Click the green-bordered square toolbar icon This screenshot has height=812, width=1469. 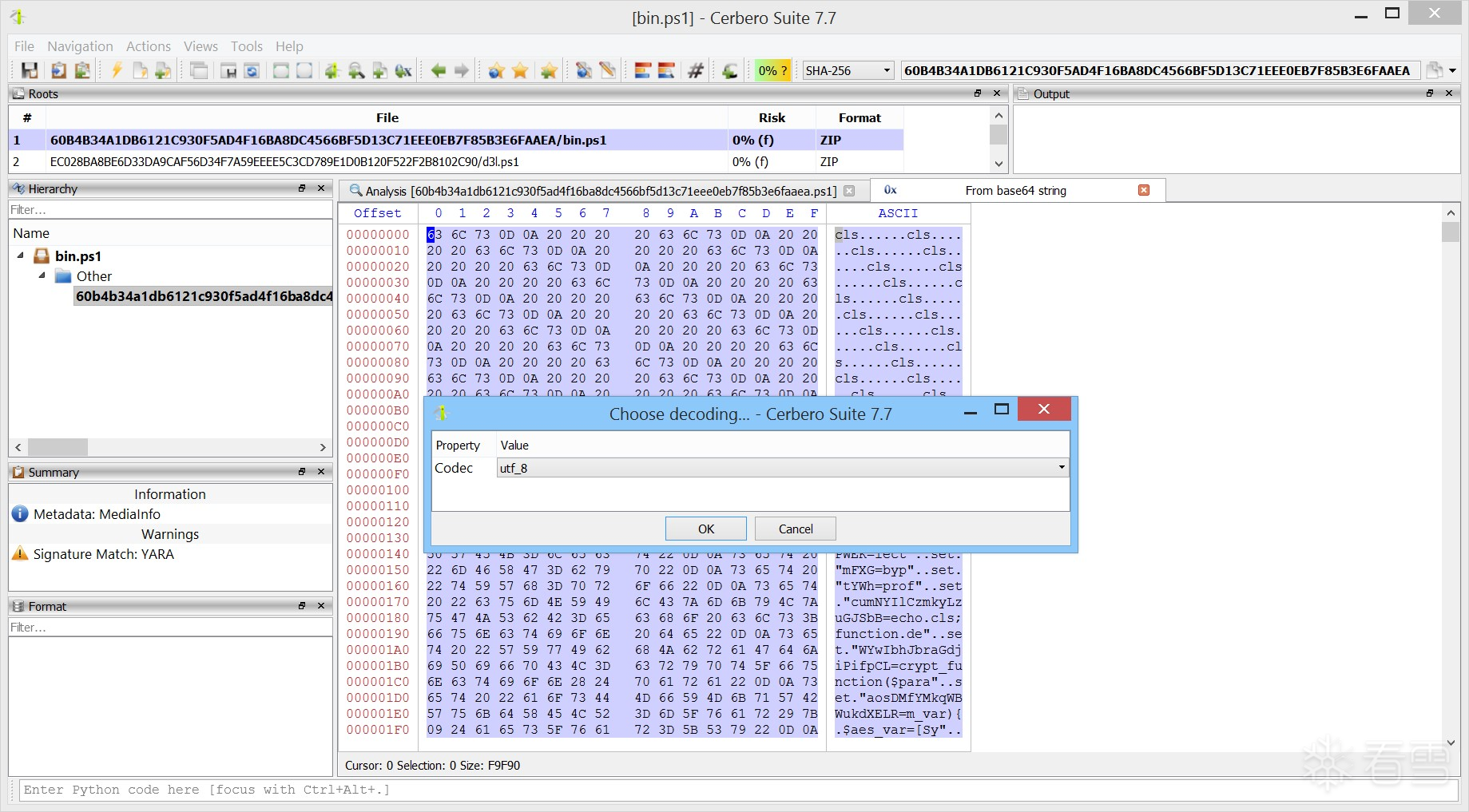[281, 70]
